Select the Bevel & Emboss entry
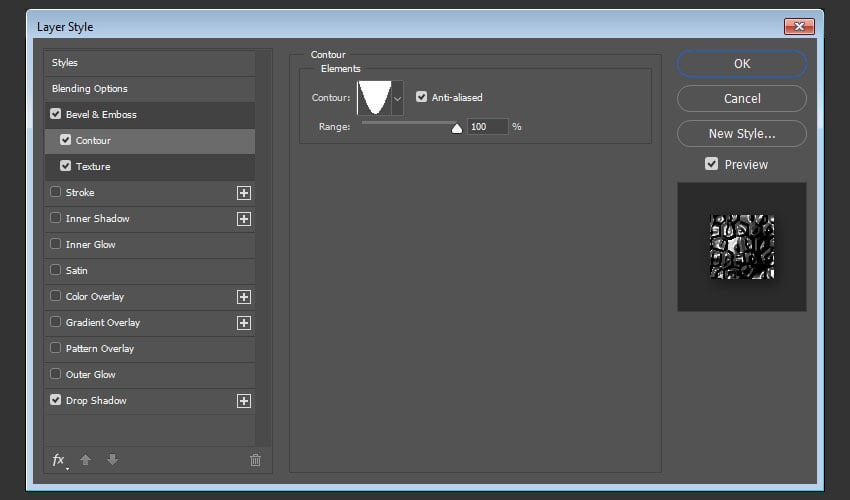The width and height of the screenshot is (850, 500). (x=101, y=114)
